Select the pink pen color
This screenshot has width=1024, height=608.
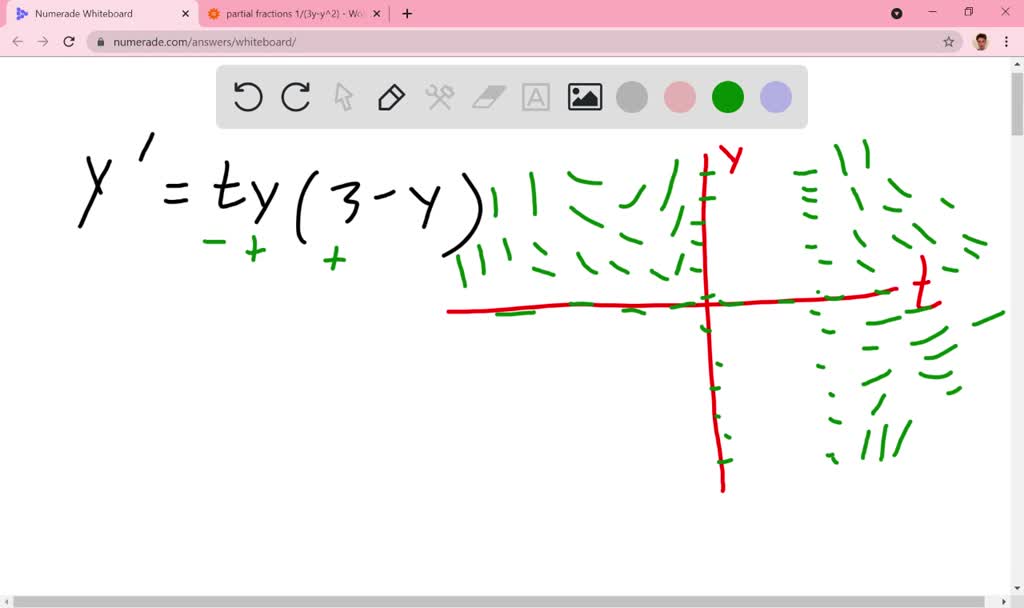coord(679,97)
